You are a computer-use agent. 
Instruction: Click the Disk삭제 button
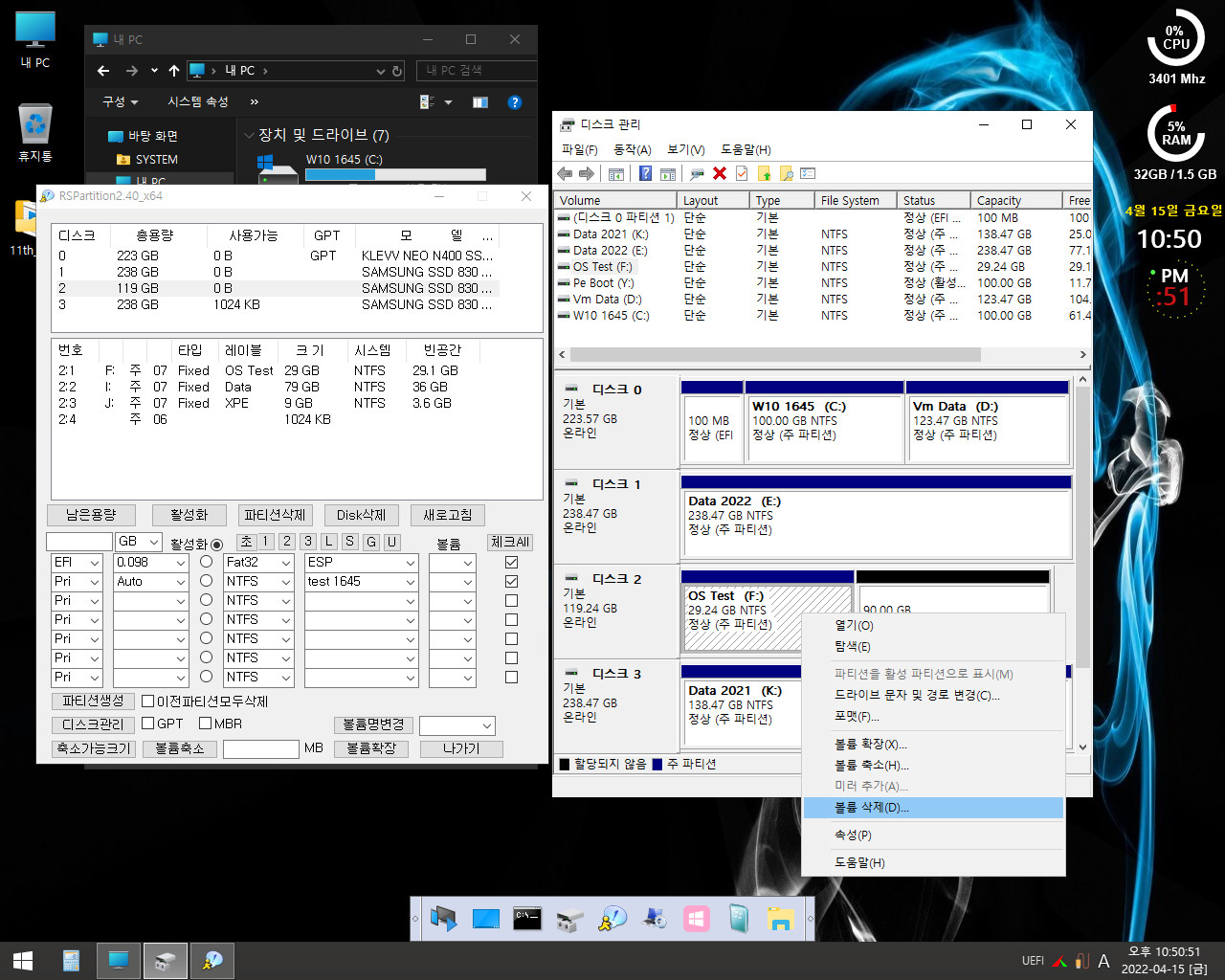[x=361, y=515]
